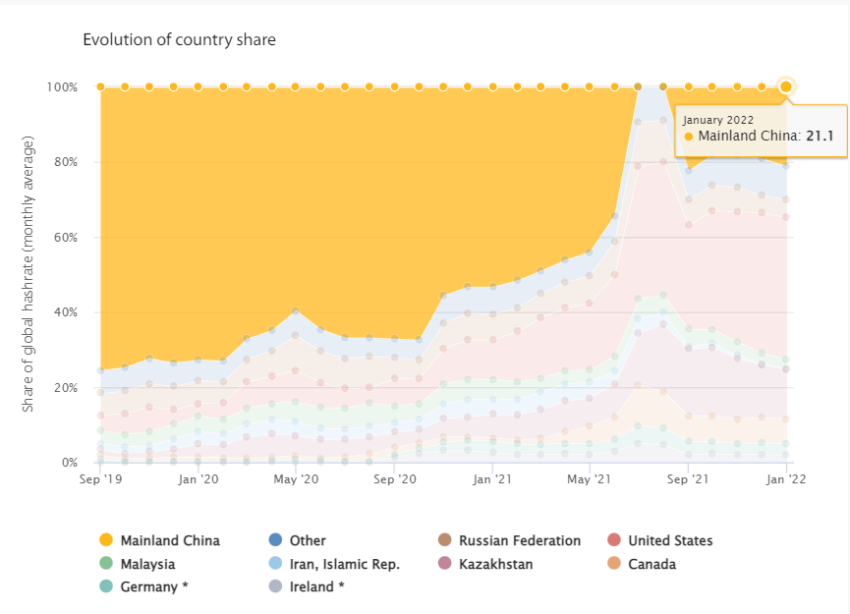Viewport: 850px width, 614px height.
Task: Click the yellow Mainland China legend dot
Action: (x=106, y=540)
